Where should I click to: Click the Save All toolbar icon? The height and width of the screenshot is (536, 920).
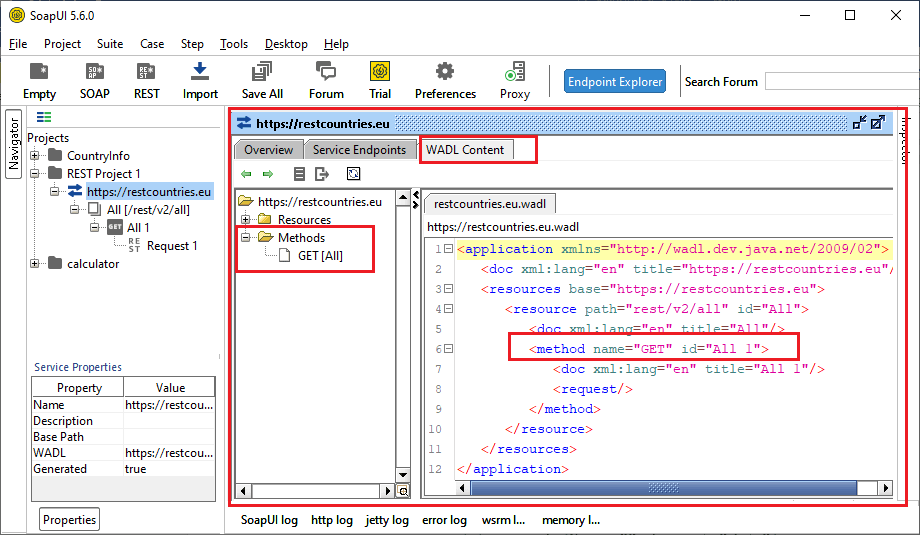click(x=262, y=72)
